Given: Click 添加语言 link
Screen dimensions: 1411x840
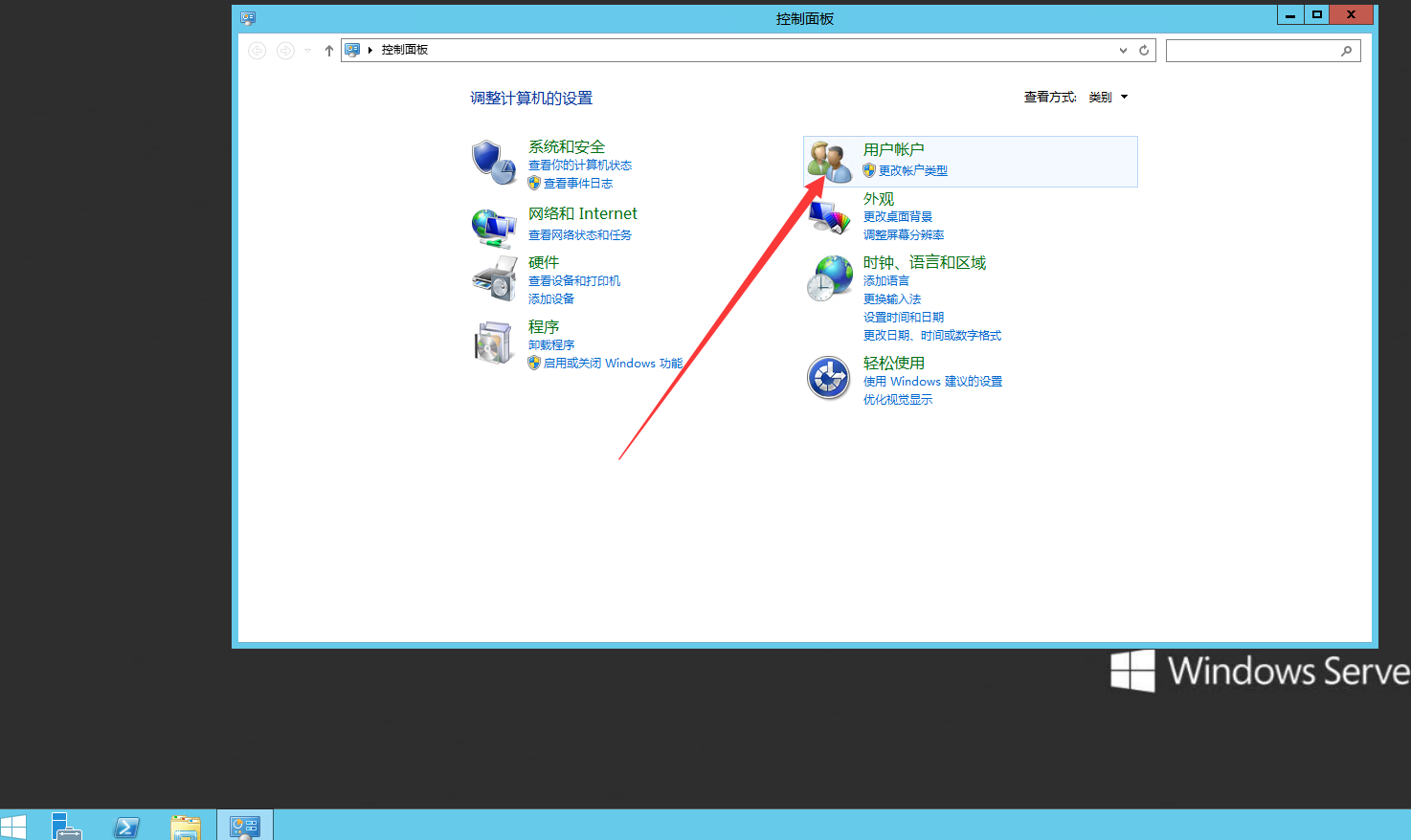Looking at the screenshot, I should click(x=886, y=280).
